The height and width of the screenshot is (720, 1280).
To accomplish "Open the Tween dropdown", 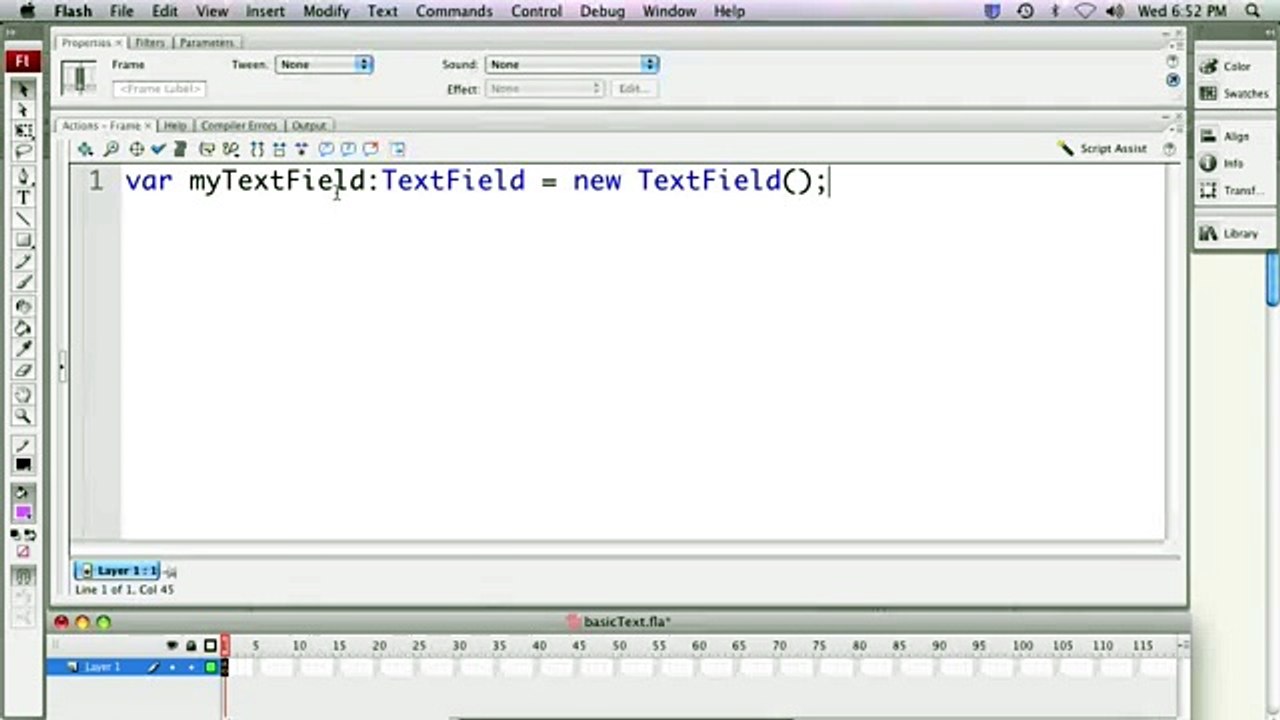I will (324, 64).
